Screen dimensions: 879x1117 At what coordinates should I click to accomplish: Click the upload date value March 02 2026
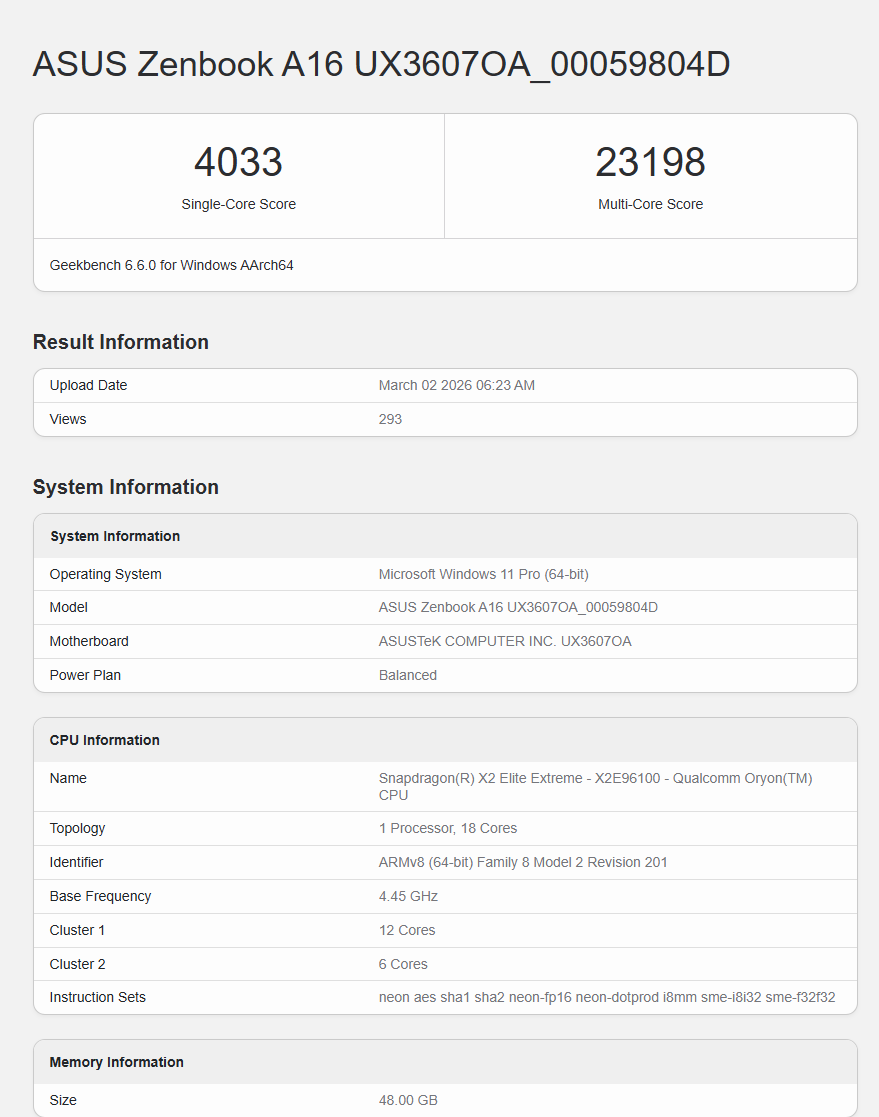tap(456, 385)
